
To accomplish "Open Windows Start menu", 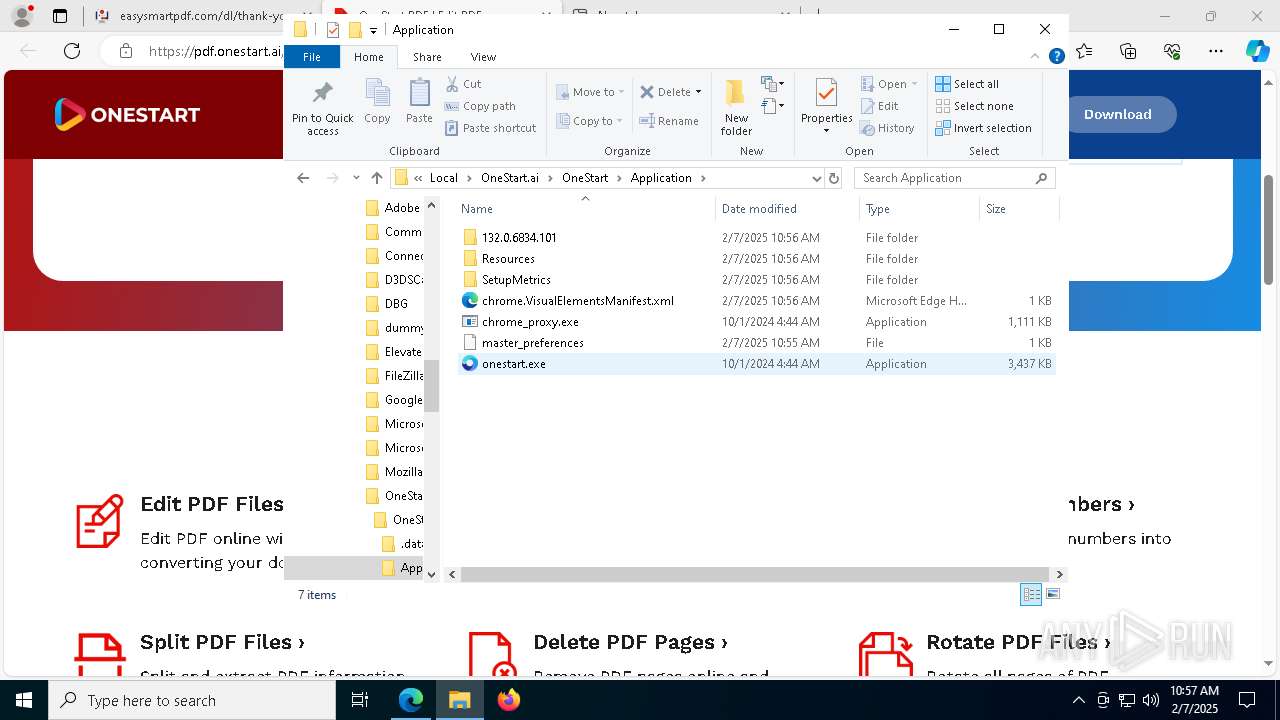I will [x=24, y=700].
